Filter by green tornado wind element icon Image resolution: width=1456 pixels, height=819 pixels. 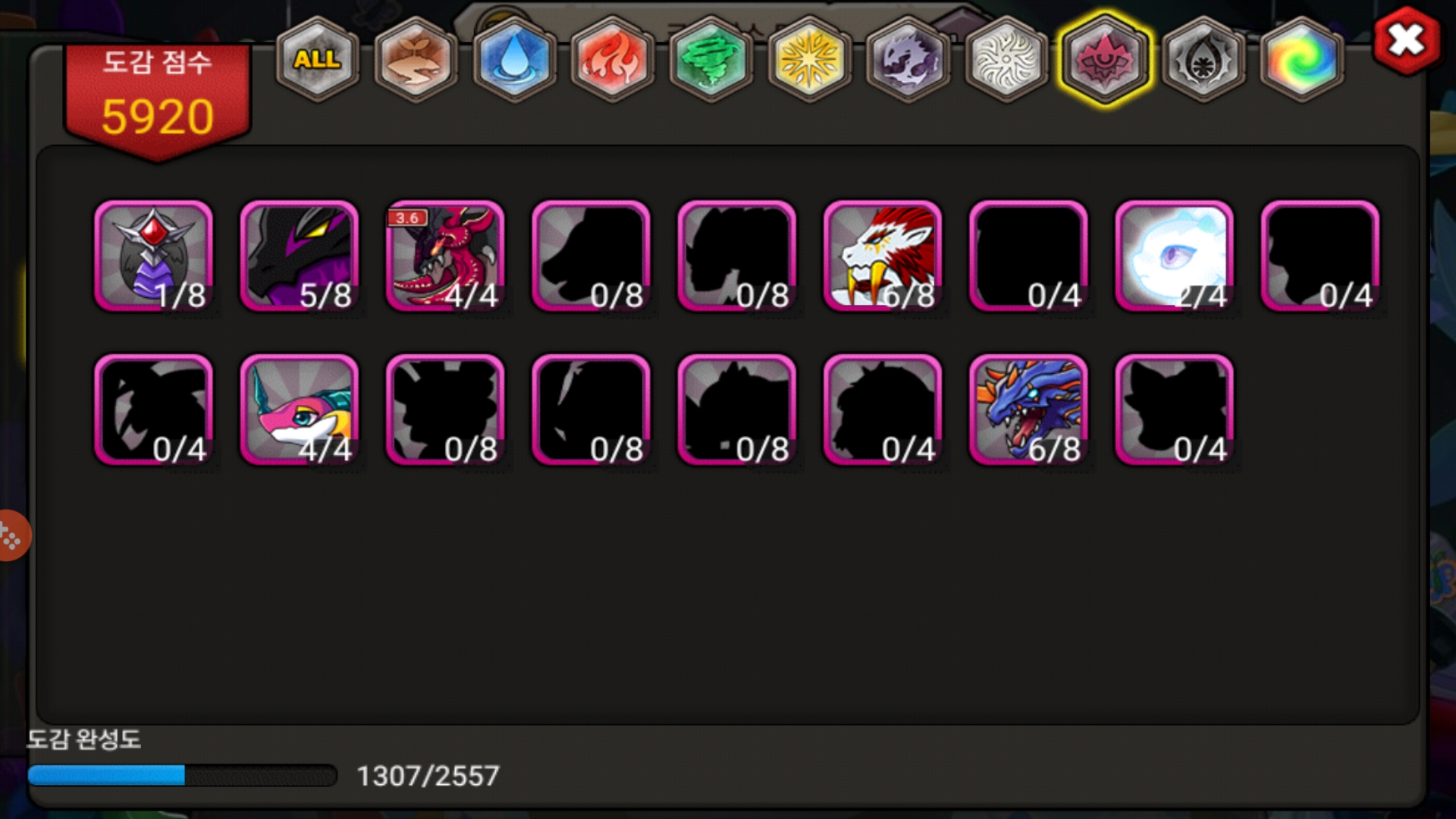[711, 59]
